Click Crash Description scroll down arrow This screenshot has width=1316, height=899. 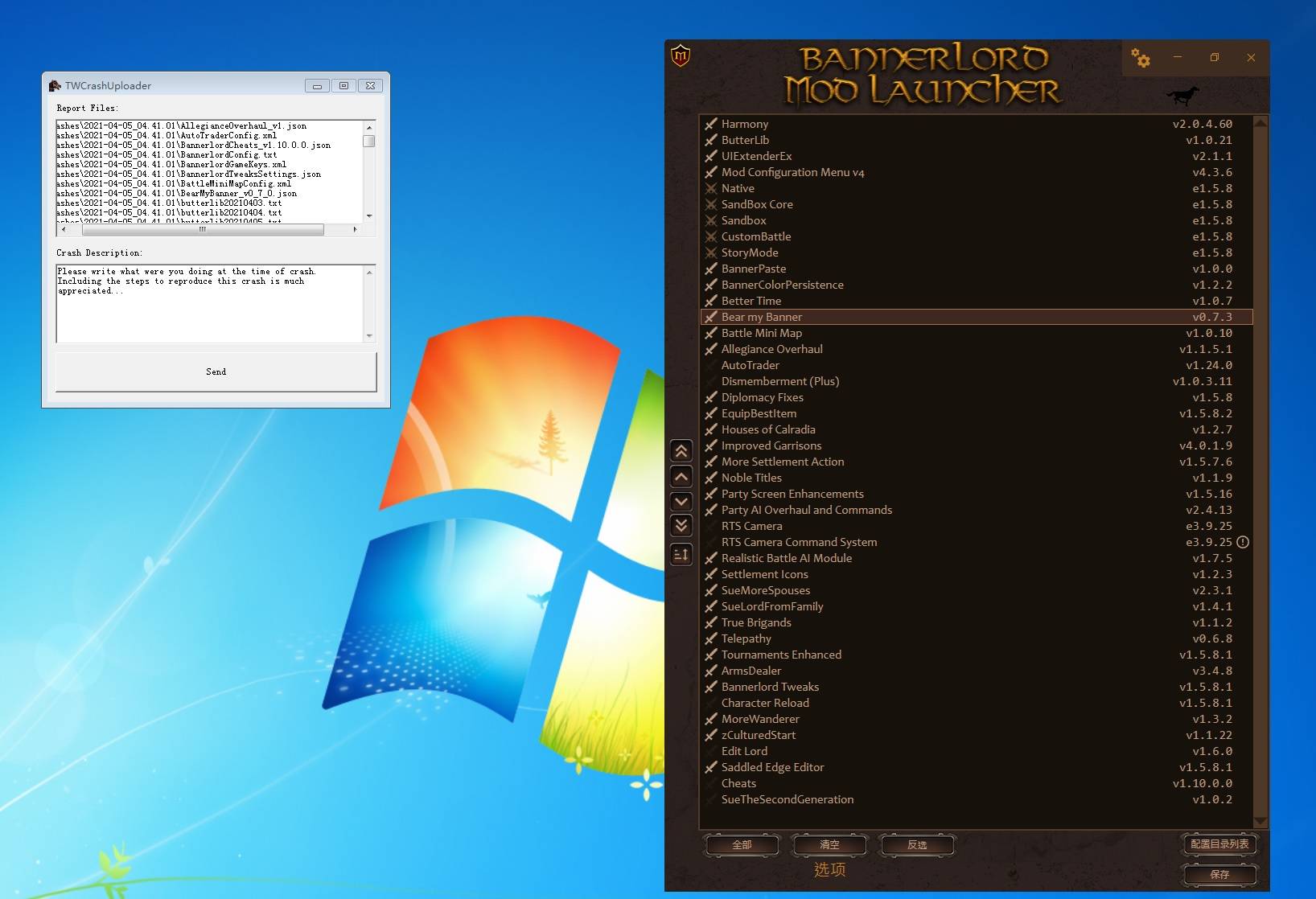tap(369, 336)
